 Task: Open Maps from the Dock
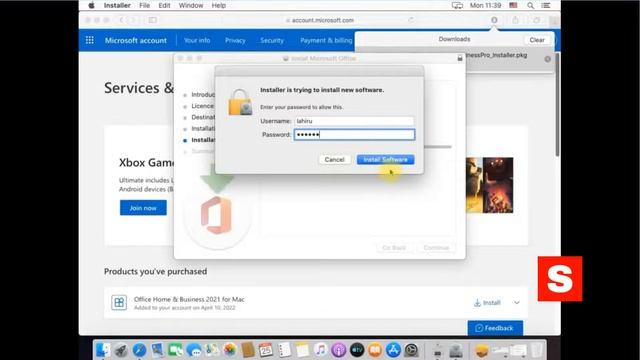(x=212, y=350)
